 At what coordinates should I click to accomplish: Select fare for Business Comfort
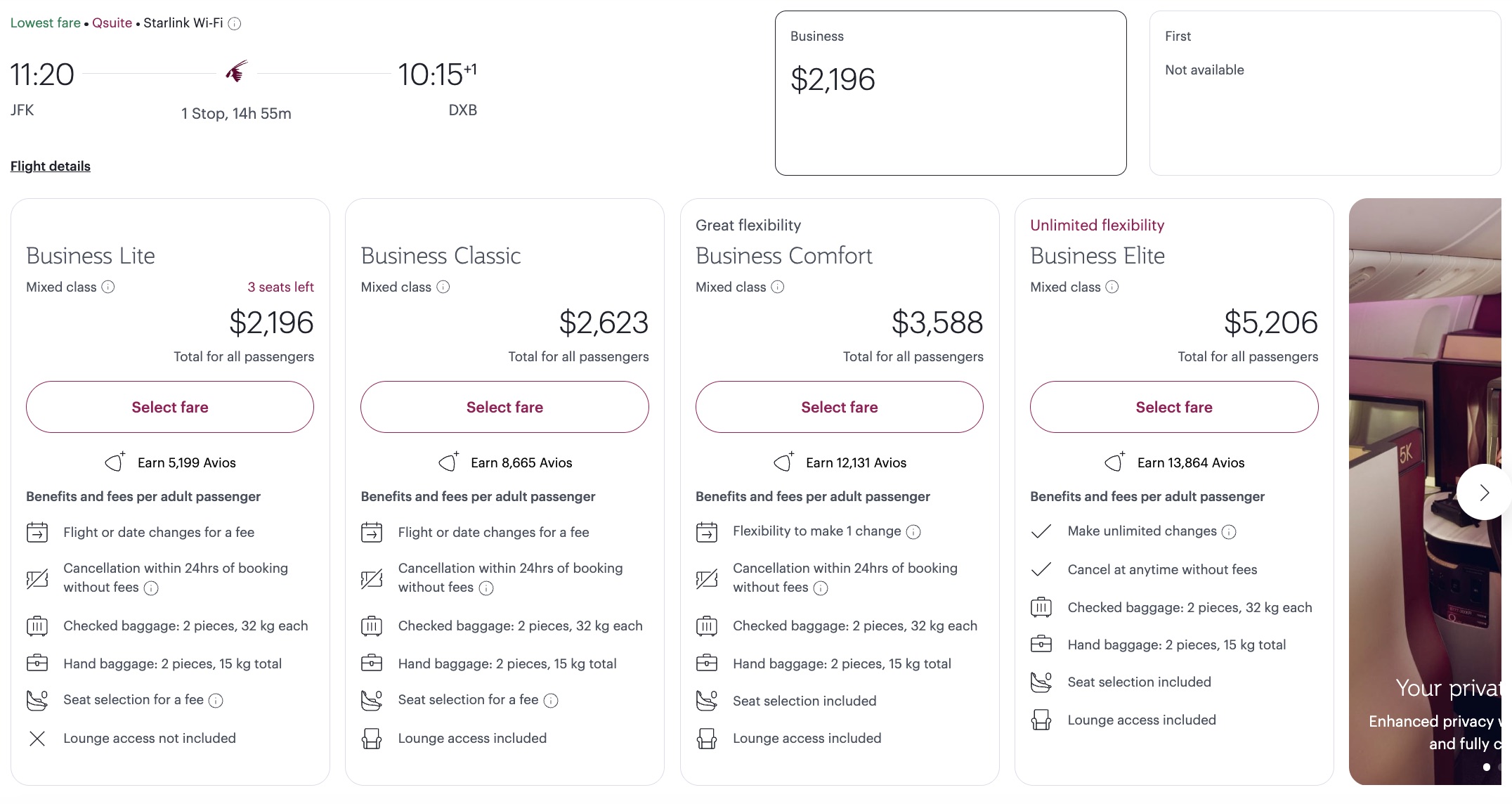pyautogui.click(x=840, y=407)
